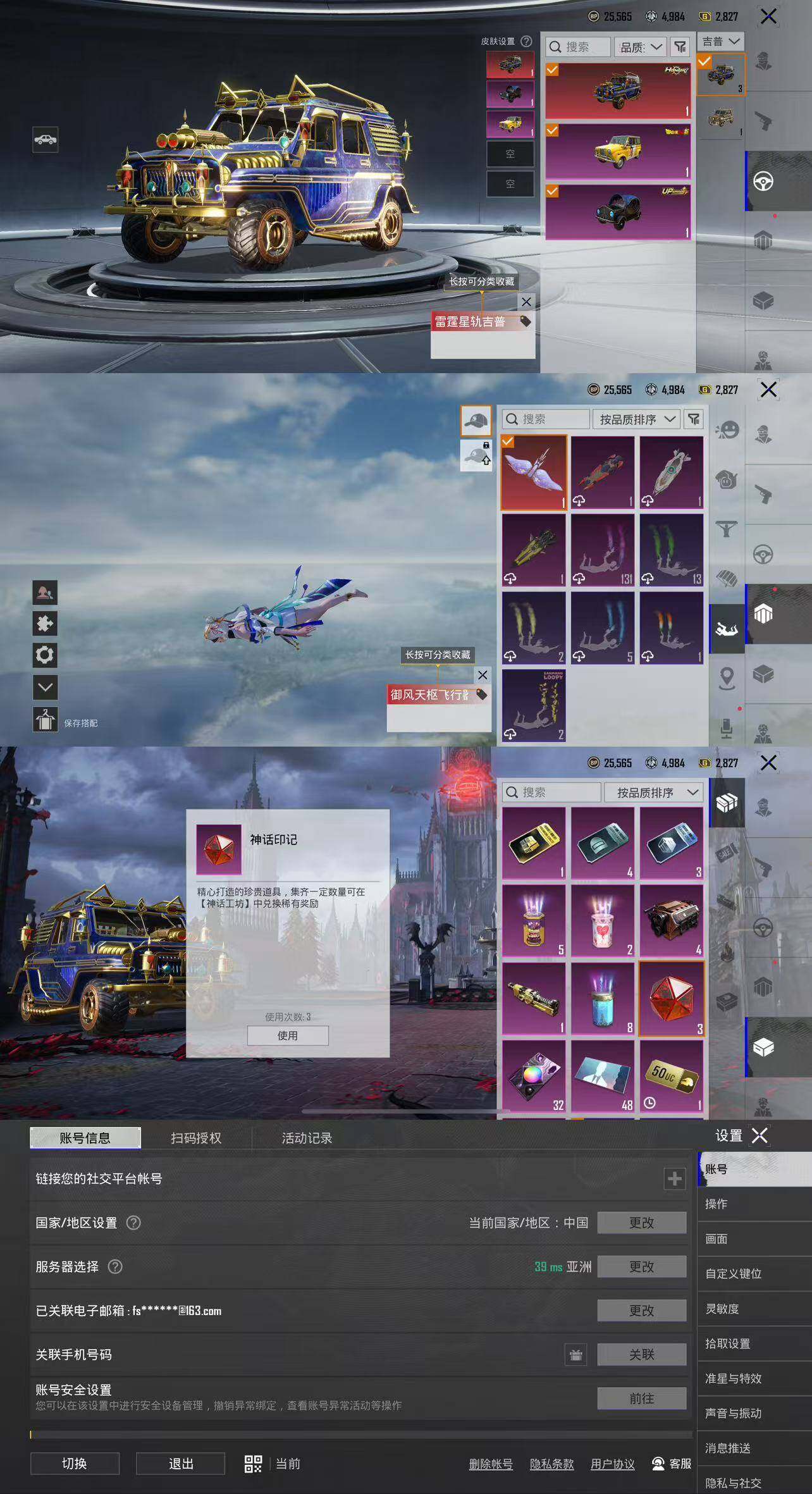Select red 神话印记 gem item in inventory

pyautogui.click(x=671, y=999)
